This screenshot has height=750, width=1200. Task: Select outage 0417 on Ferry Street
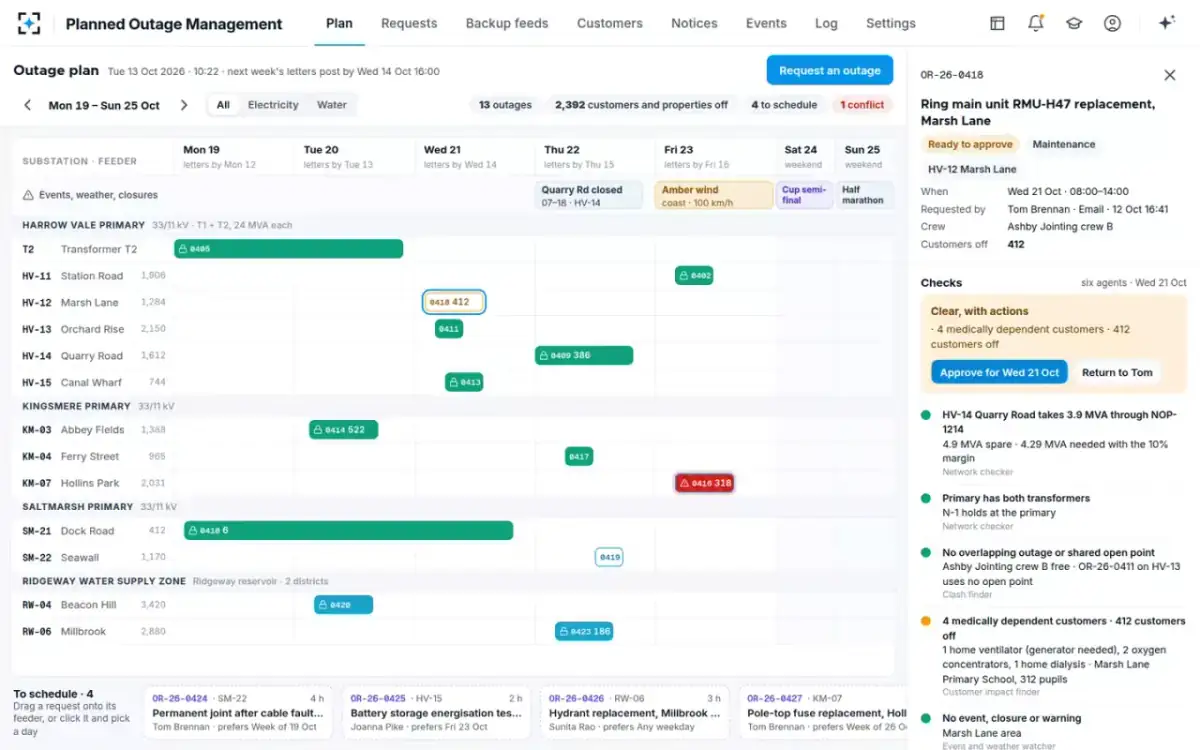(x=579, y=456)
